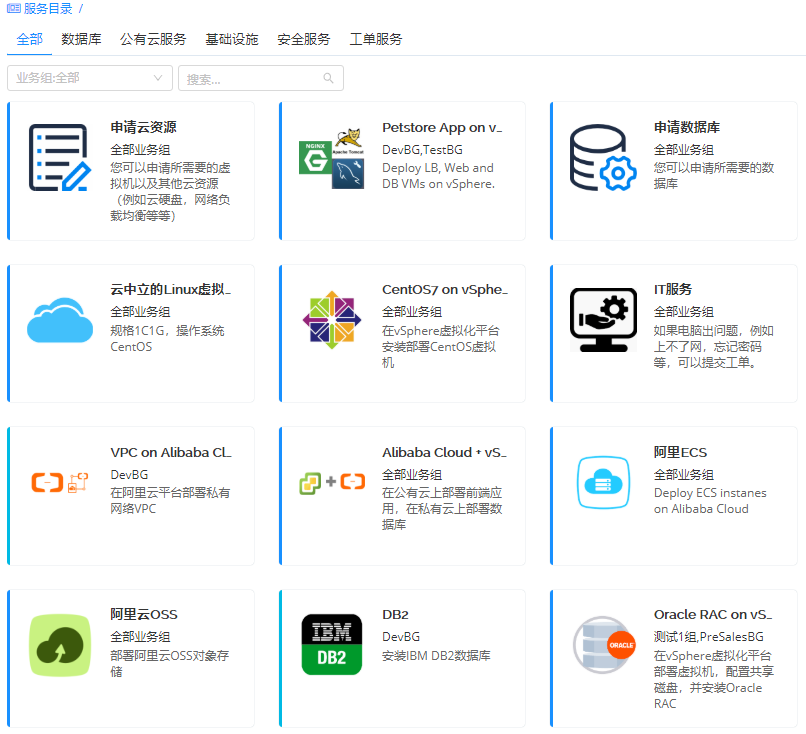Open the 工单服务 tab

tap(376, 39)
